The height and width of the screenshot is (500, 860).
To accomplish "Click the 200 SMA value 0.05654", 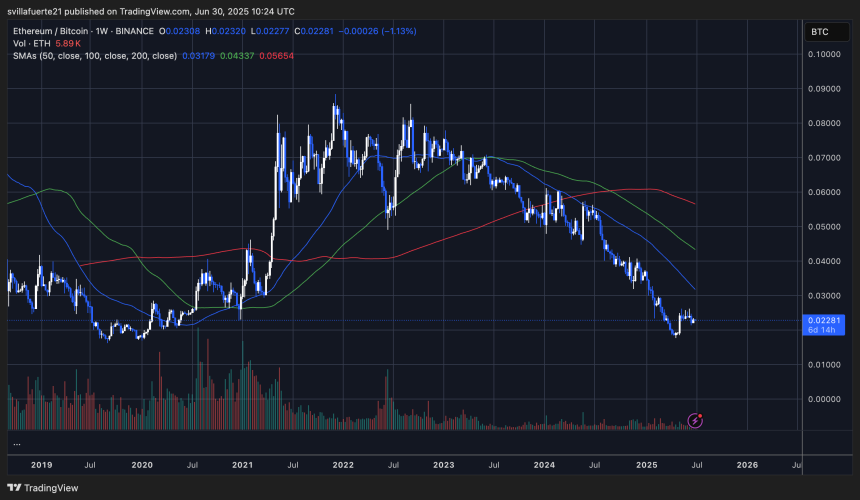I will [276, 56].
